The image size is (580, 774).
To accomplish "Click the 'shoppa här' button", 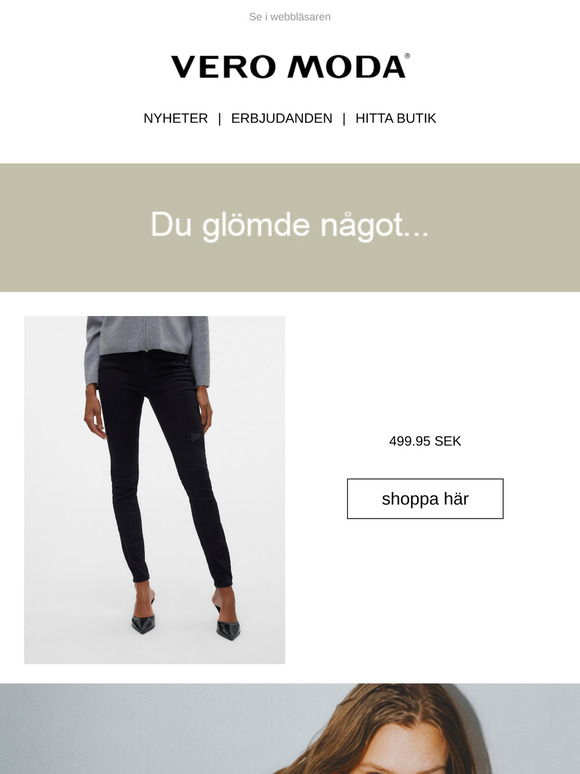I will 425,499.
